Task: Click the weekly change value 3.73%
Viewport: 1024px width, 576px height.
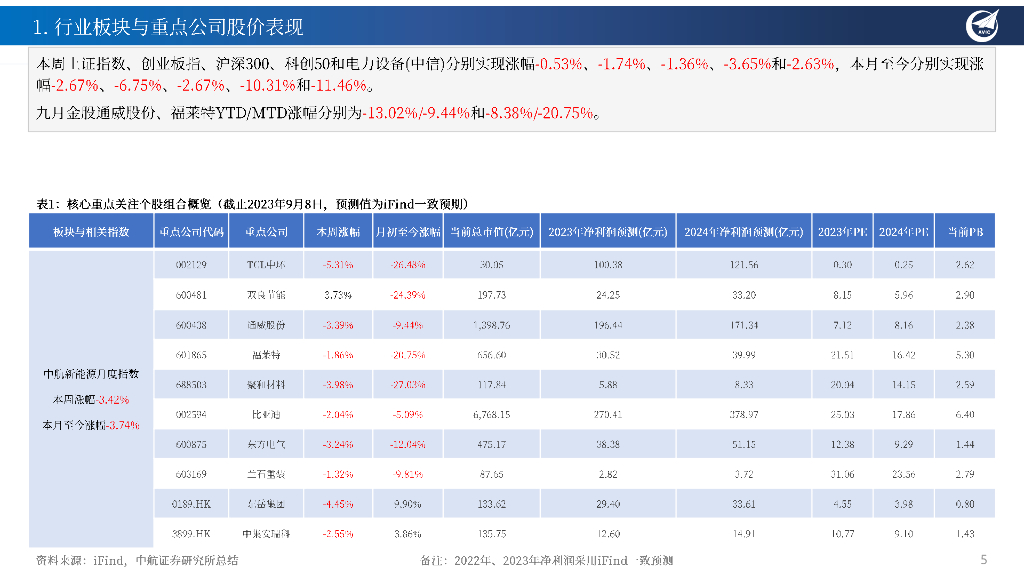Action: tap(338, 295)
